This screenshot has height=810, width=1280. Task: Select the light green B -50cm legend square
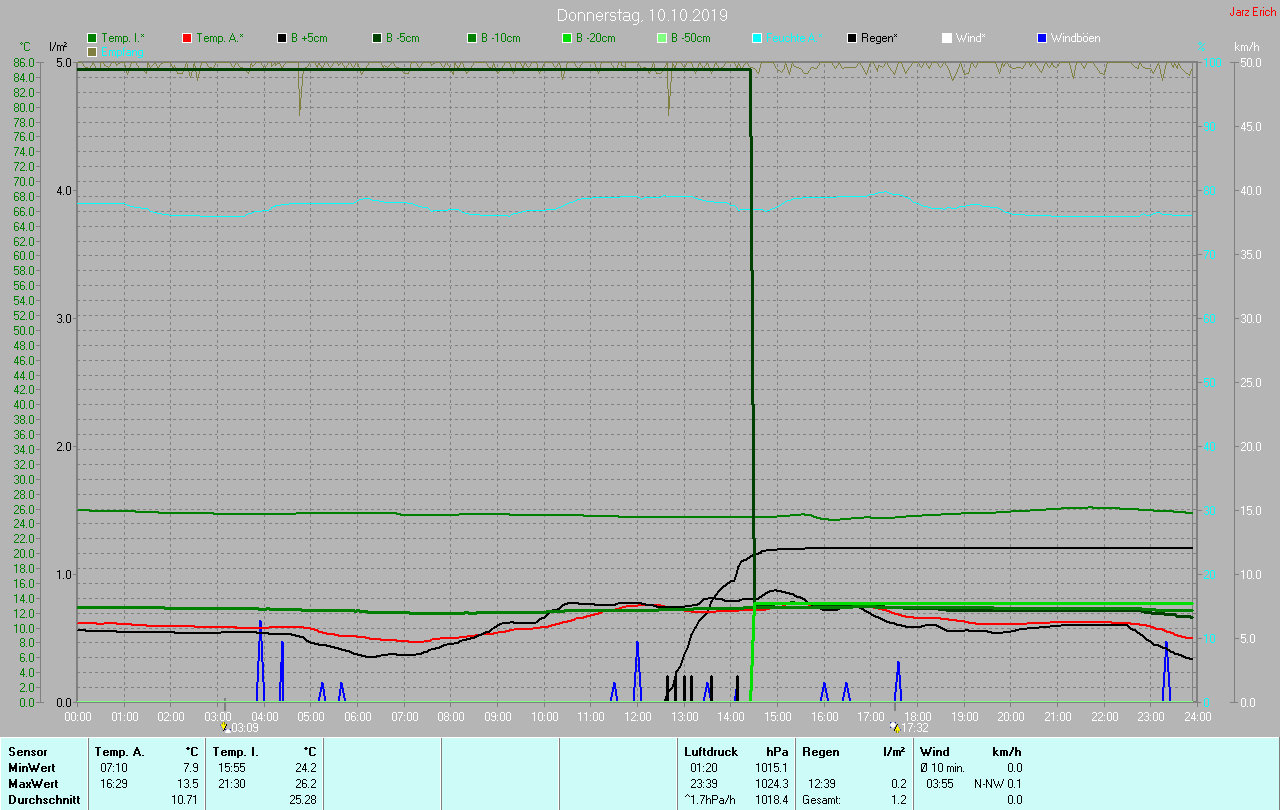[x=662, y=38]
